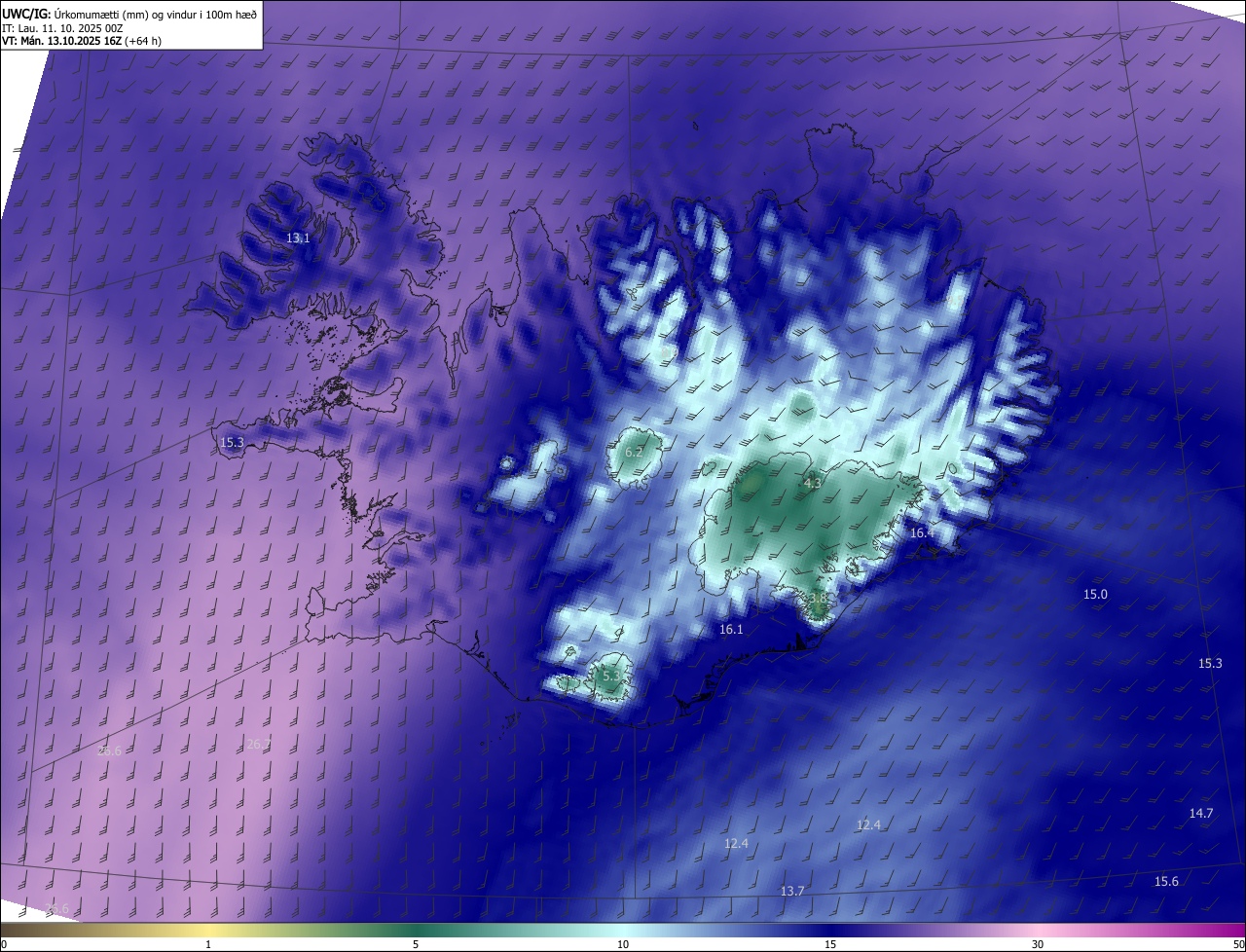Click the 16.4 value label
Screen dimensions: 1246x952
[x=922, y=532]
